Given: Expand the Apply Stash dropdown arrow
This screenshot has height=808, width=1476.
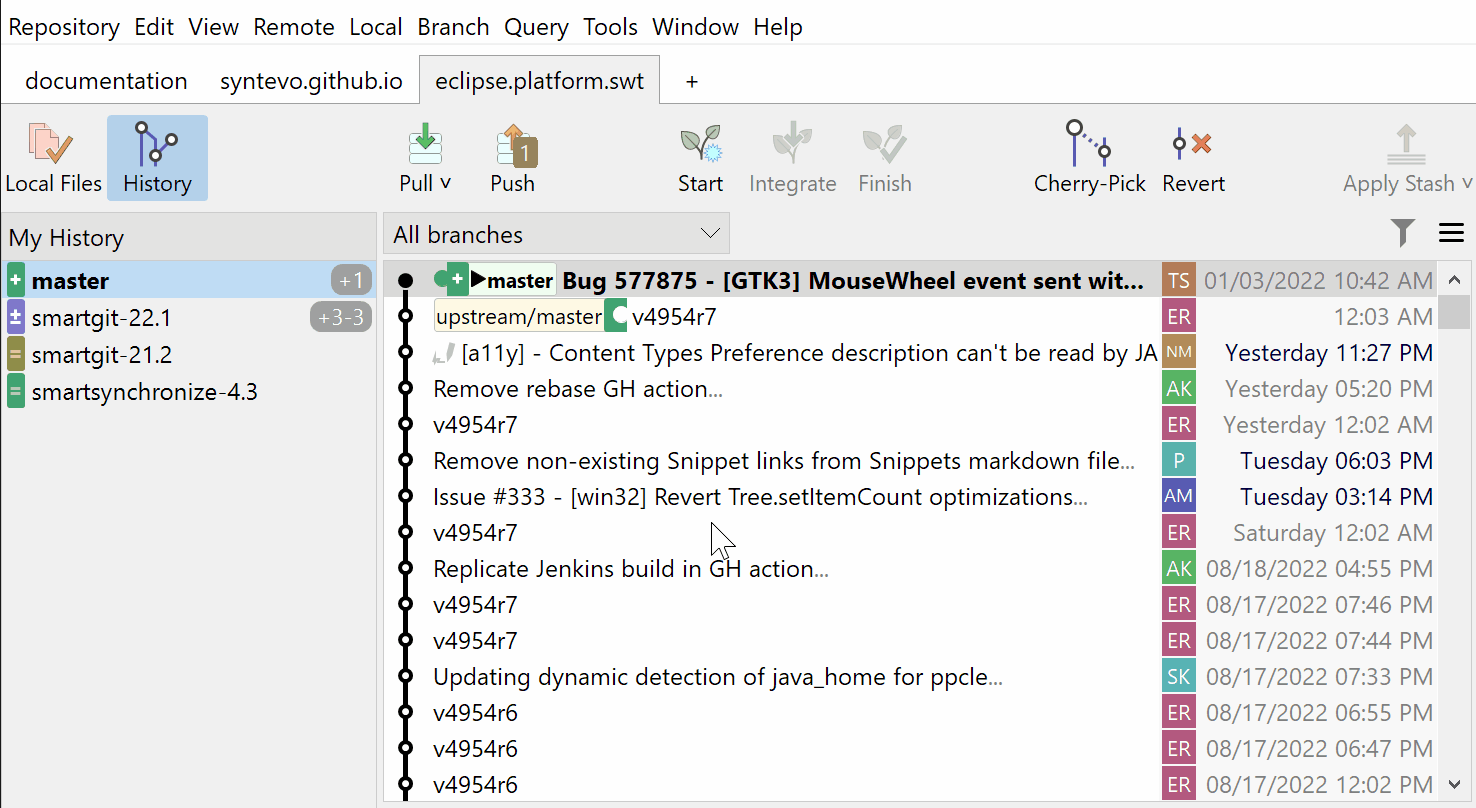Looking at the screenshot, I should coord(1466,183).
